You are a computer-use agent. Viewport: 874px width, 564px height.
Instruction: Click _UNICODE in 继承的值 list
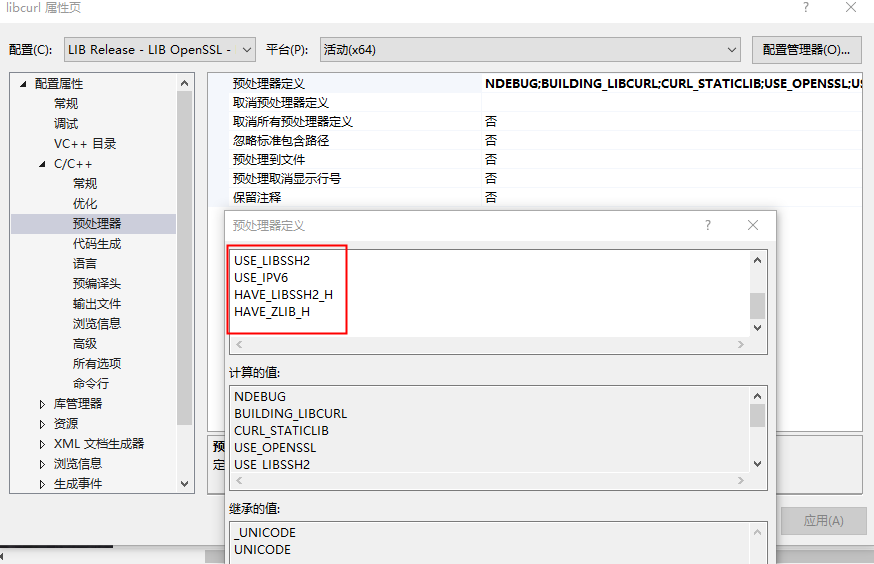click(x=265, y=533)
